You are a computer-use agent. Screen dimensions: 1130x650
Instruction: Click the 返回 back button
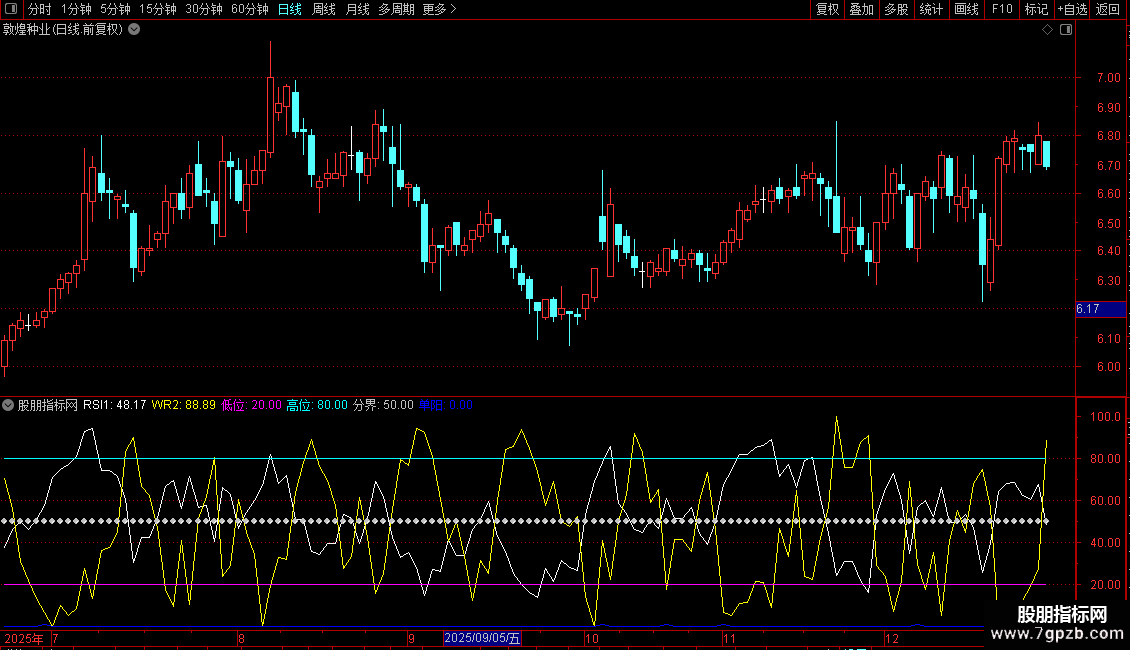[1108, 10]
